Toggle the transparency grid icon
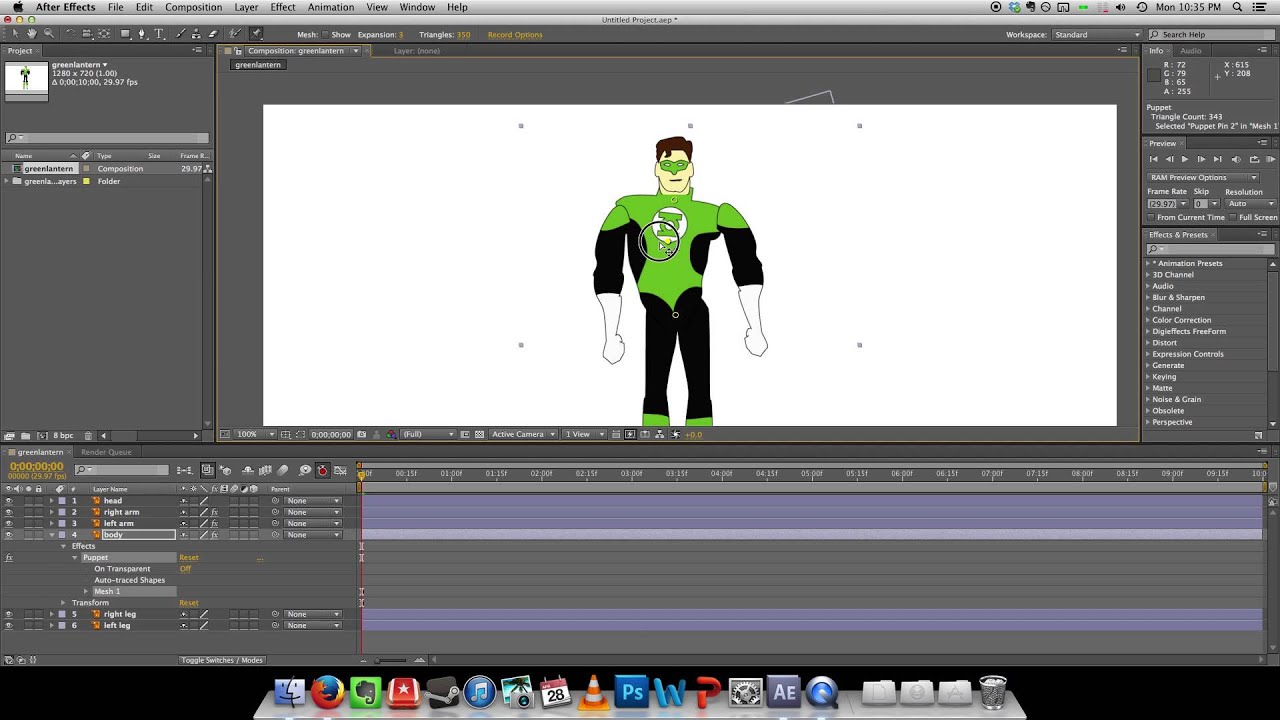1280x720 pixels. click(x=479, y=434)
